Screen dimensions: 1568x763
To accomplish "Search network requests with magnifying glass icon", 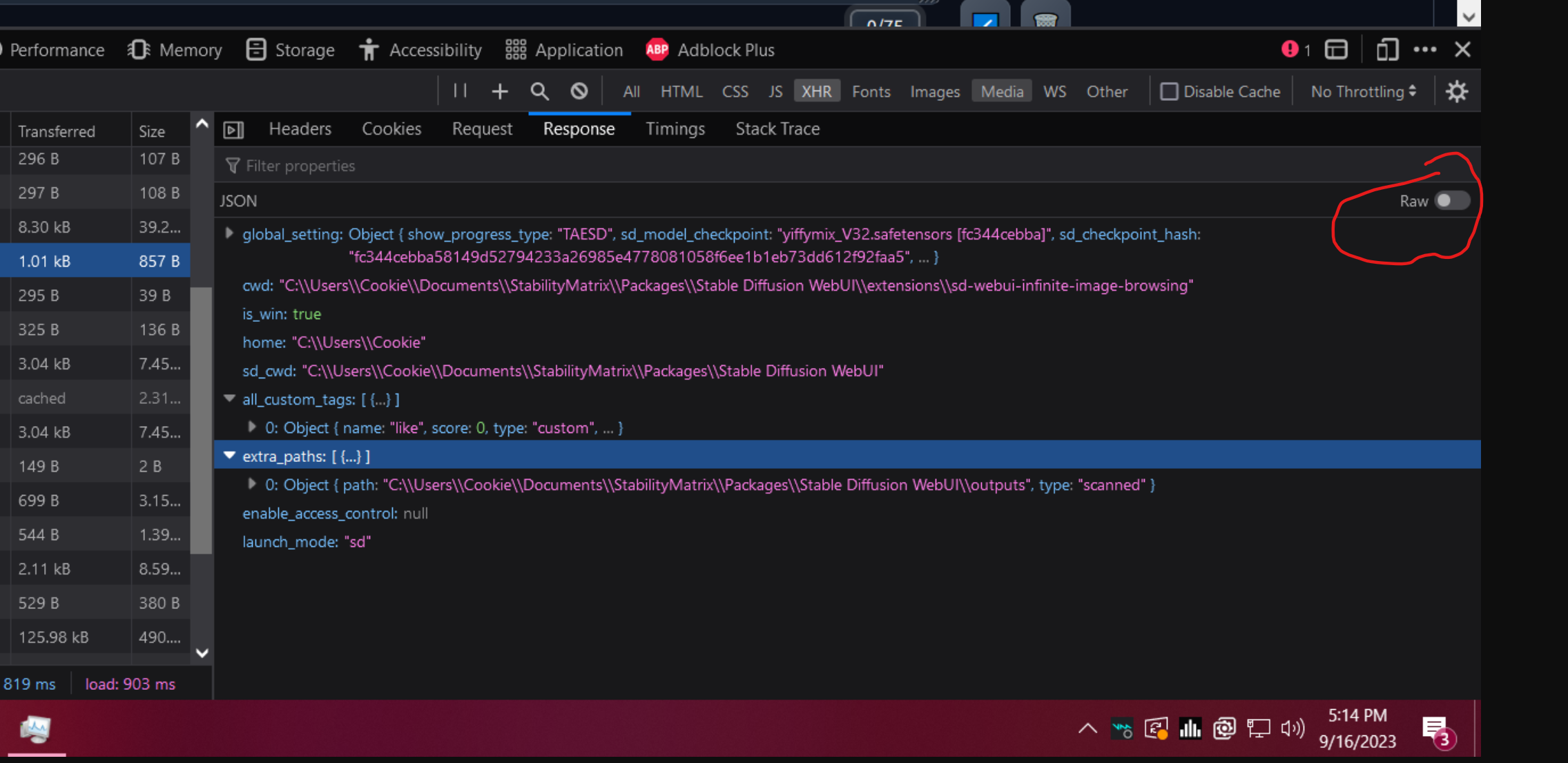I will click(x=539, y=90).
